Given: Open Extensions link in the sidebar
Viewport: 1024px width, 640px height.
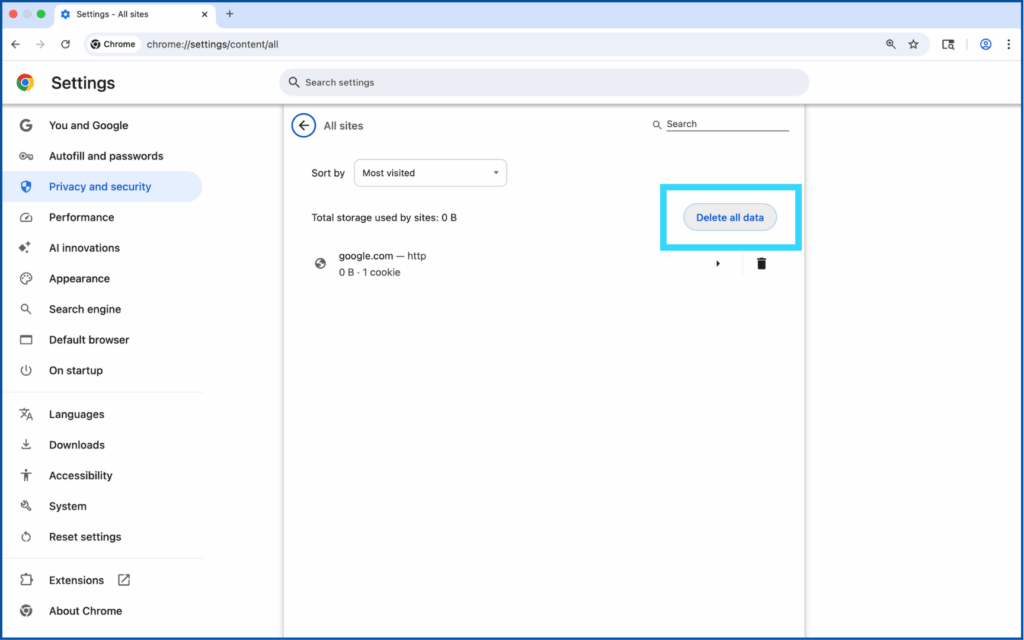Looking at the screenshot, I should 77,580.
